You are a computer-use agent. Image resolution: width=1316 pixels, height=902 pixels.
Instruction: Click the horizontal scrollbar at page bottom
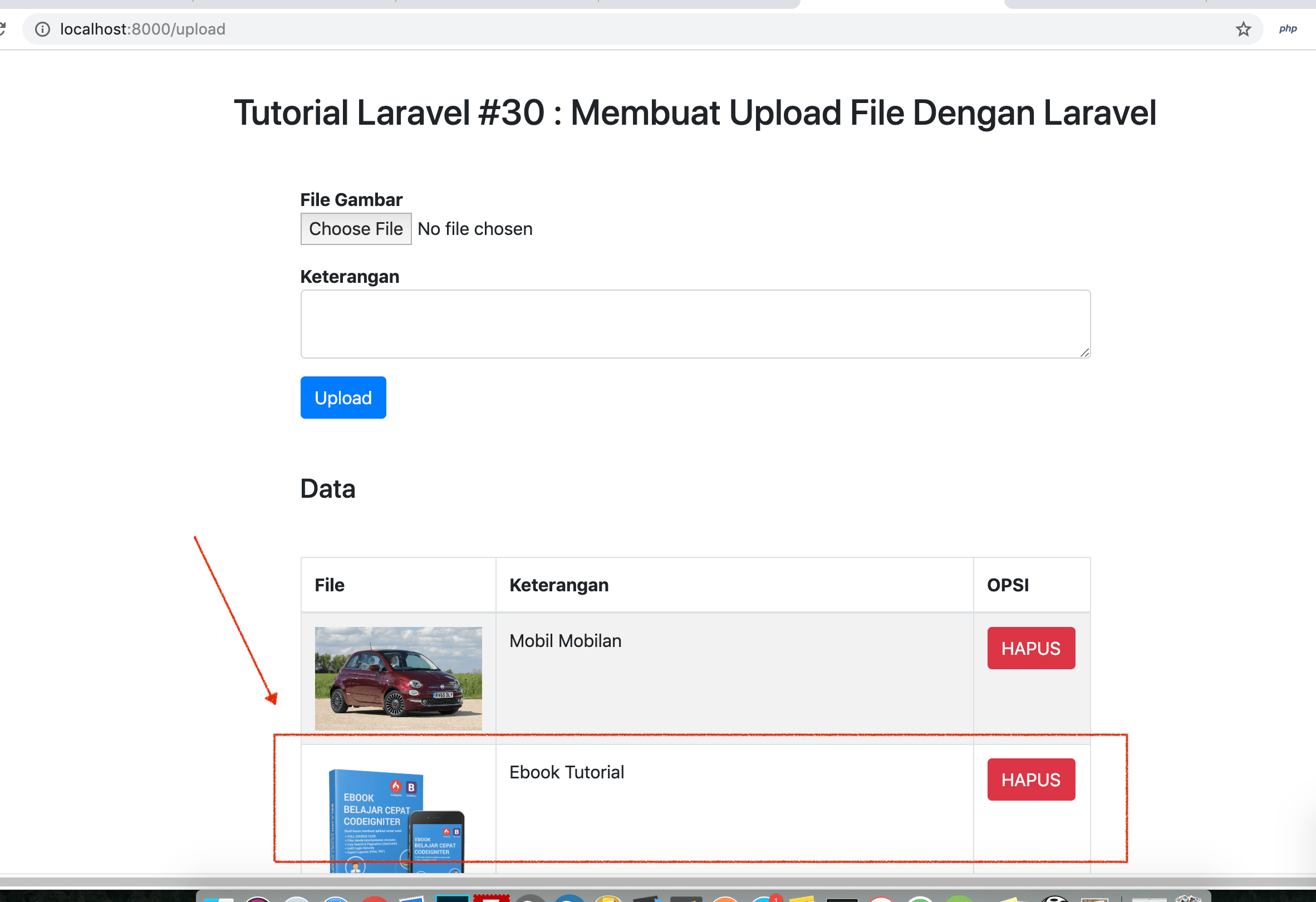pyautogui.click(x=657, y=881)
